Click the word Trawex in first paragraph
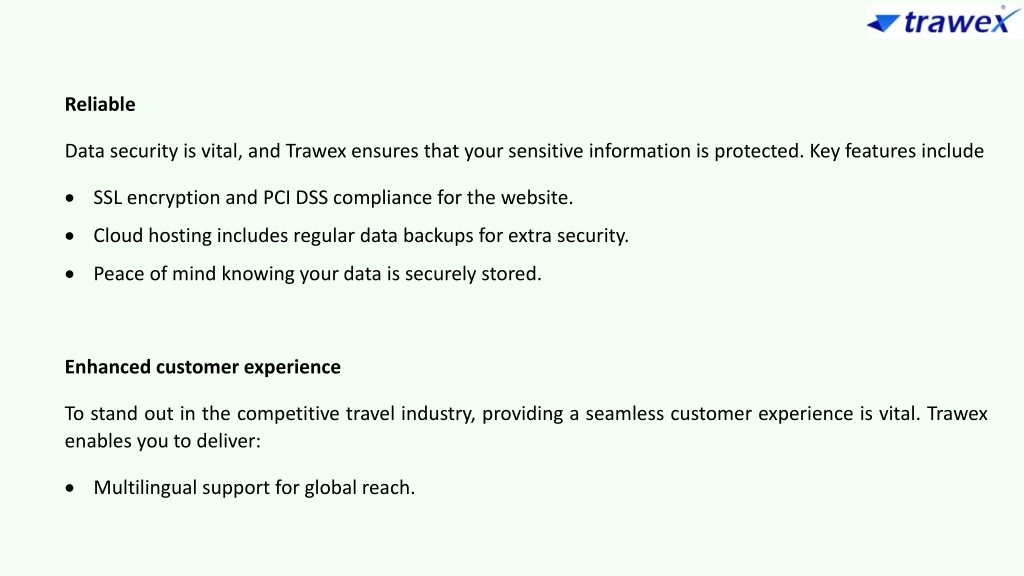1024x576 pixels. pyautogui.click(x=316, y=152)
